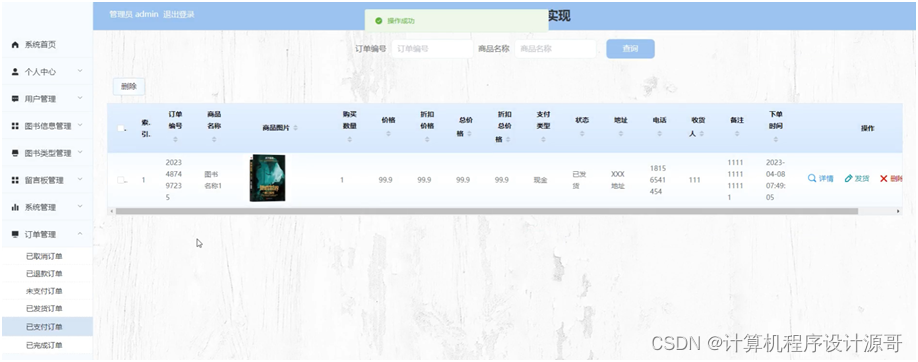This screenshot has height=362, width=918.
Task: Click the scrollbar right arrow under the table
Action: coord(898,211)
